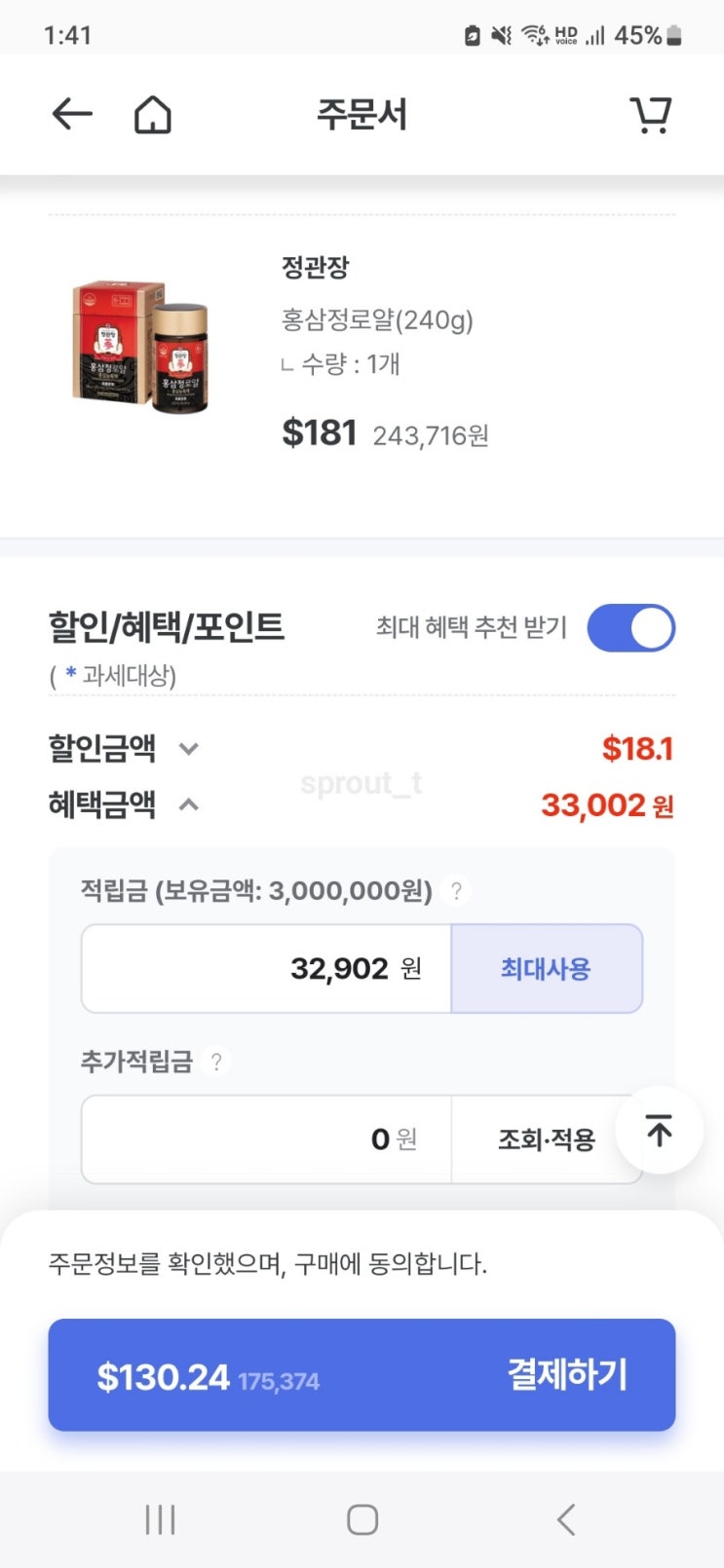Tap the 추가적립금 input field

266,1139
